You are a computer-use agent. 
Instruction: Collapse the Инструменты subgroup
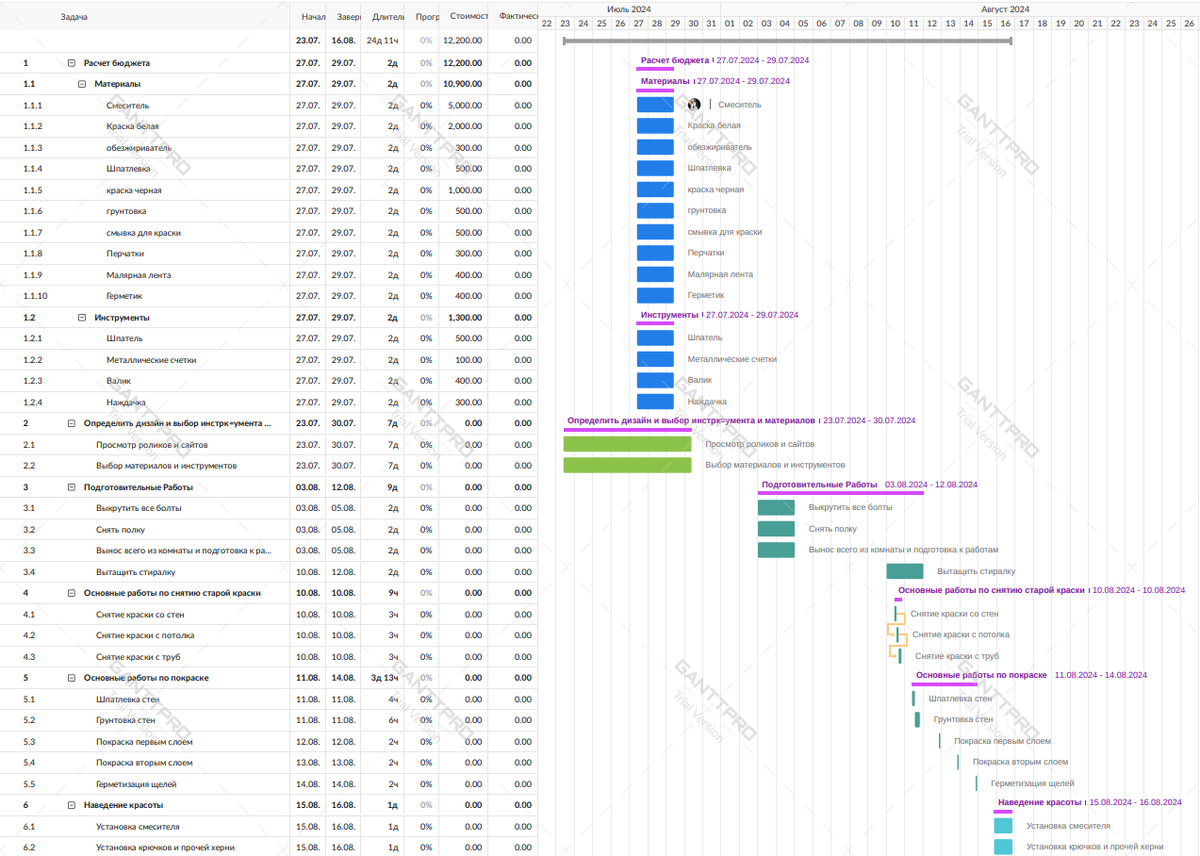point(82,318)
